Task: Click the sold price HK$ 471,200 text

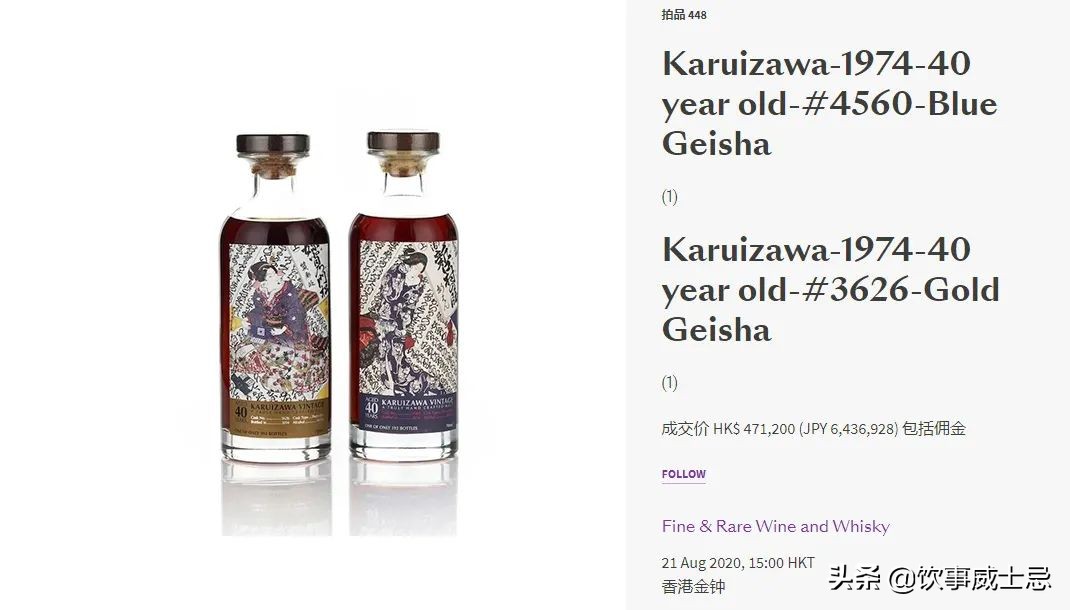Action: pyautogui.click(x=754, y=429)
